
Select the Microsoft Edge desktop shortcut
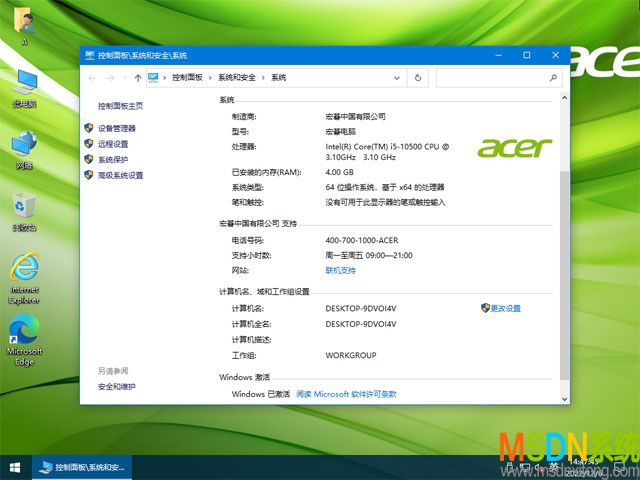[24, 340]
